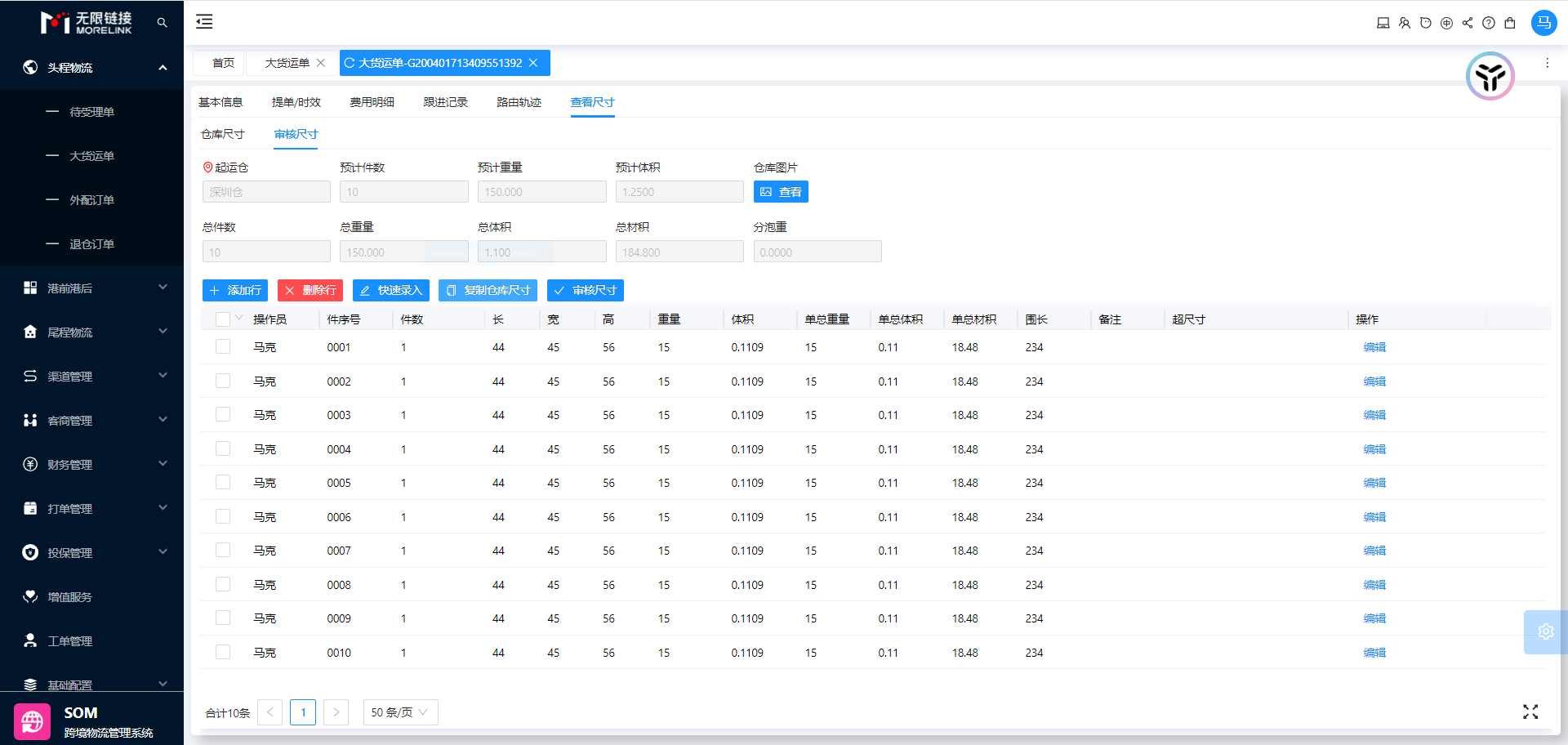Expand the 尾程物流 menu chevron
The image size is (1568, 745).
tap(163, 331)
